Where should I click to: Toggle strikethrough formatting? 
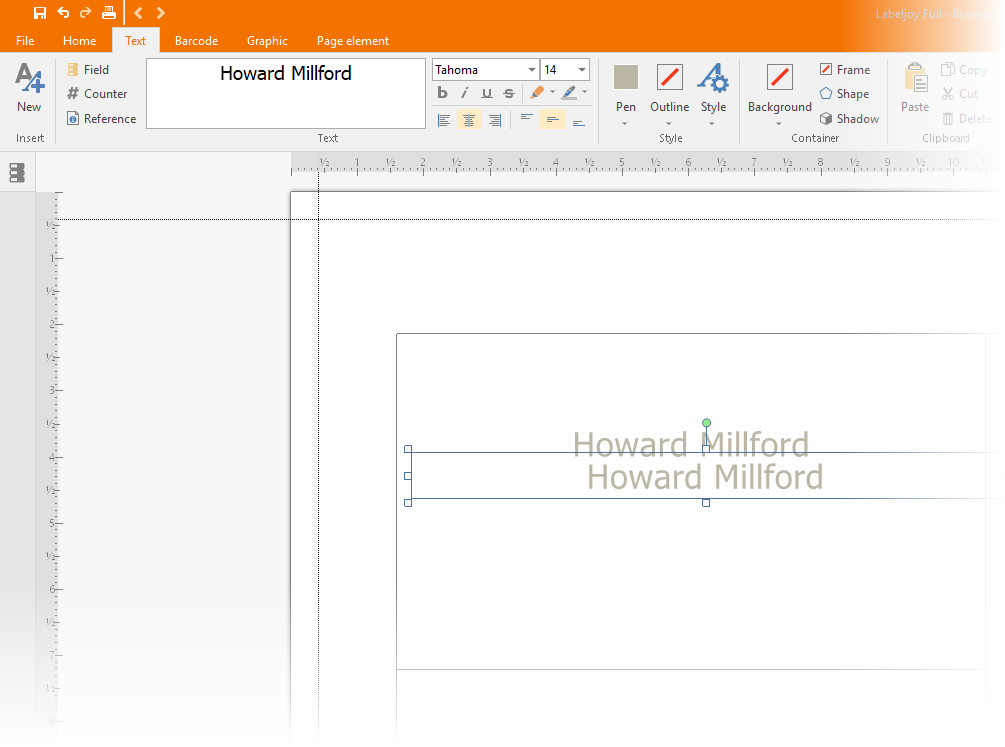click(x=509, y=93)
